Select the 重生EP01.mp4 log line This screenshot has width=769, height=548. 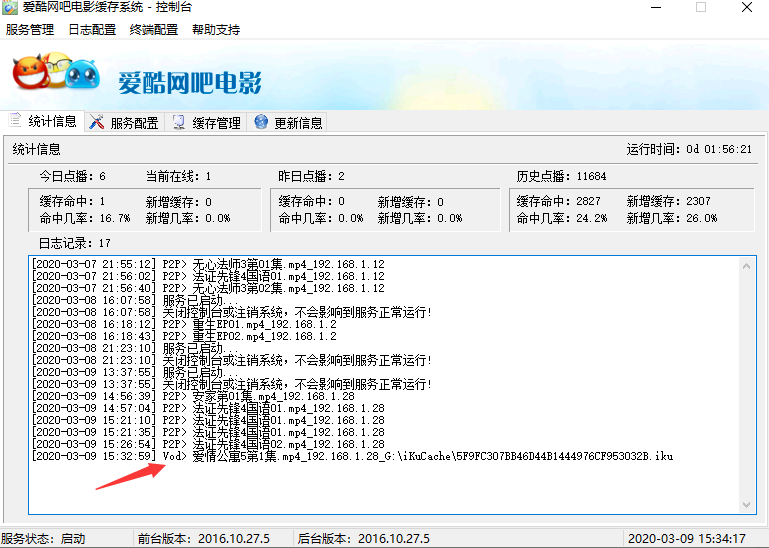pyautogui.click(x=184, y=324)
